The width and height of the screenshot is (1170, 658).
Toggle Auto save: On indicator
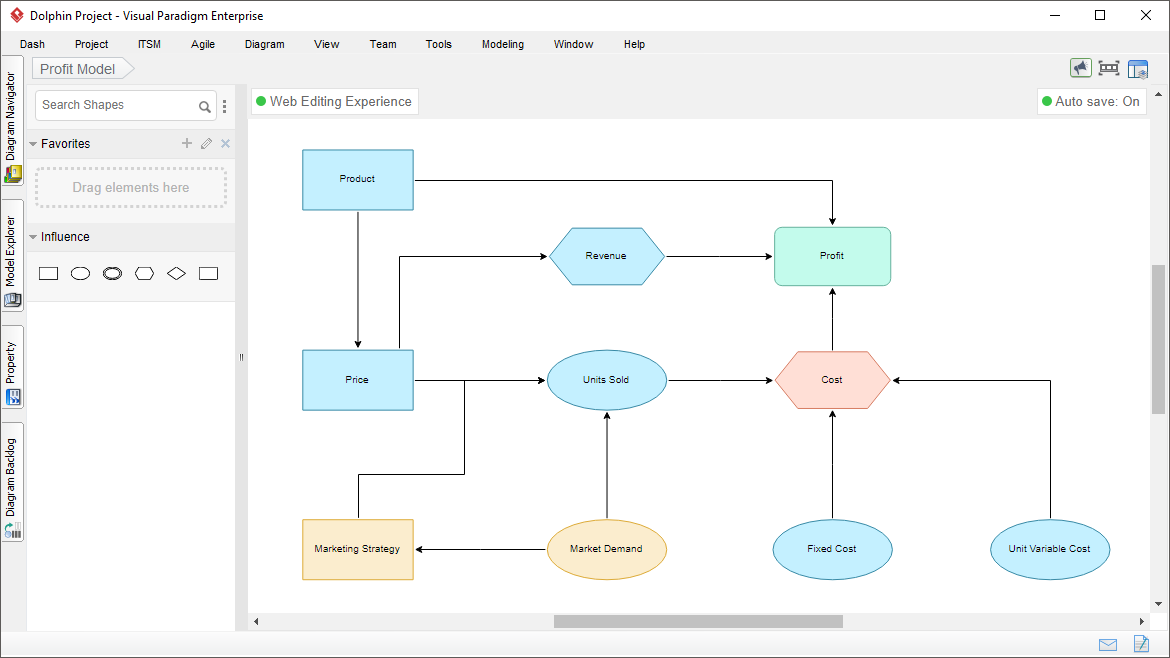click(x=1091, y=101)
